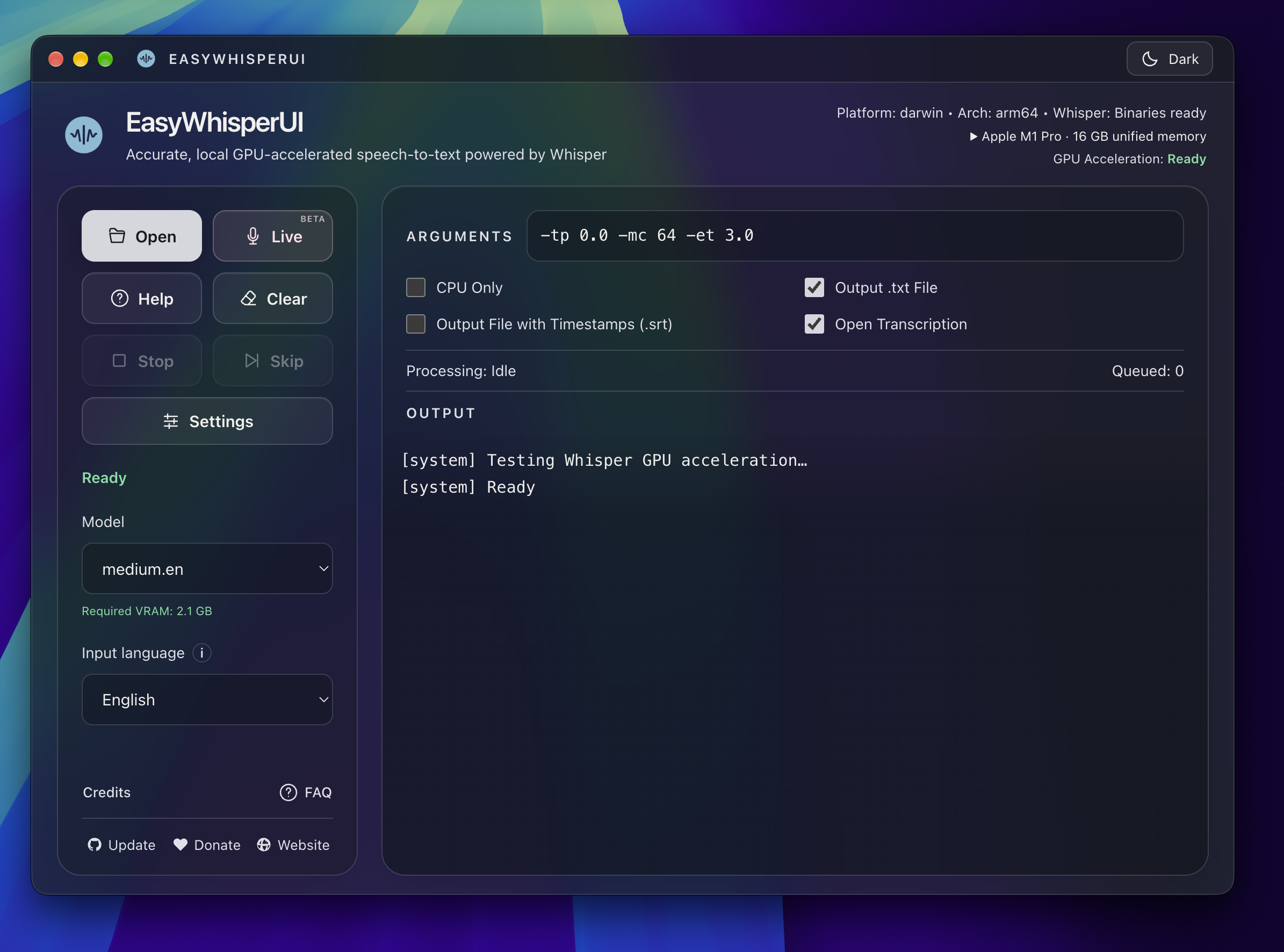
Task: Click the green Ready status in sidebar
Action: point(104,478)
